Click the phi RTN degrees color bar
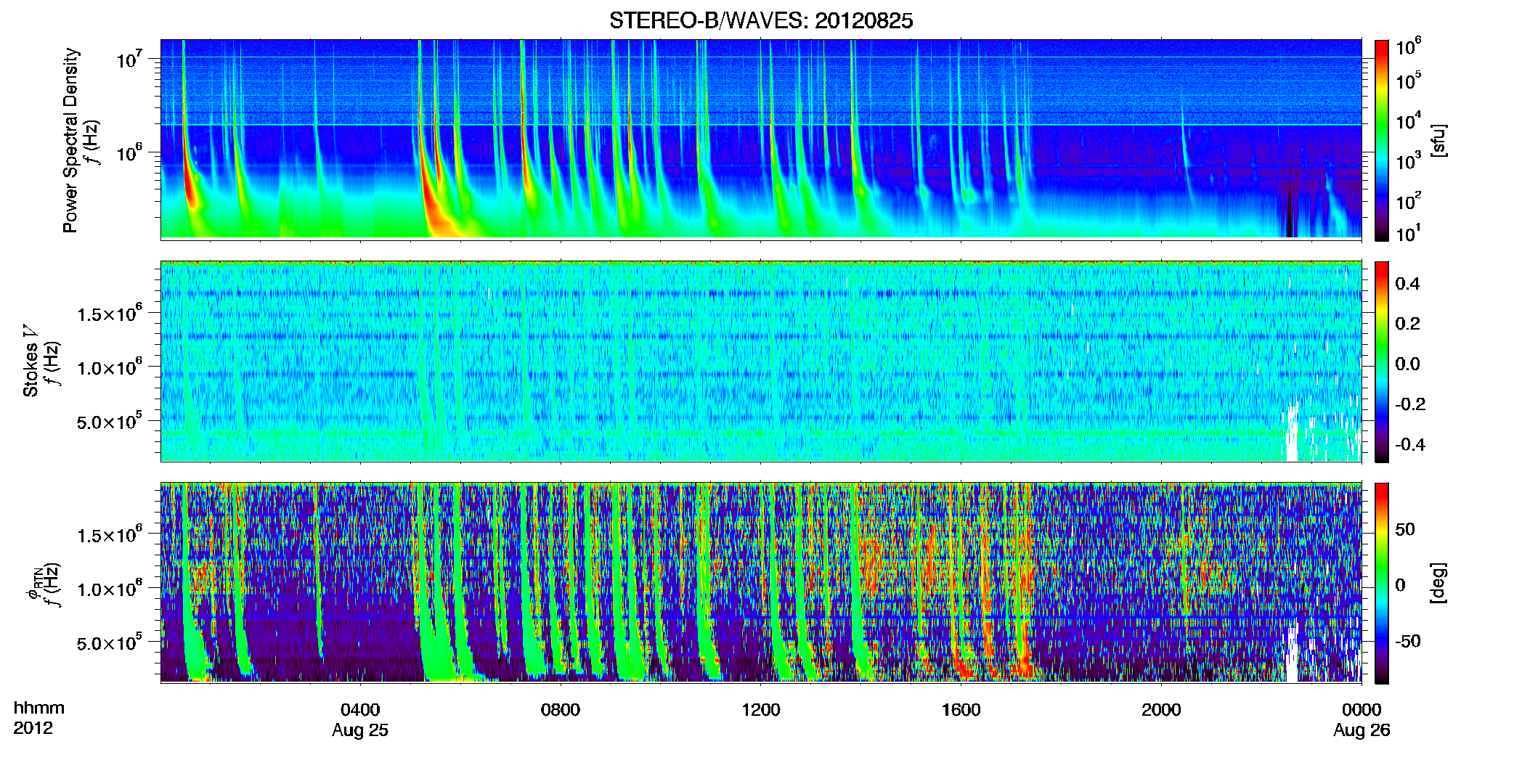 click(1382, 583)
